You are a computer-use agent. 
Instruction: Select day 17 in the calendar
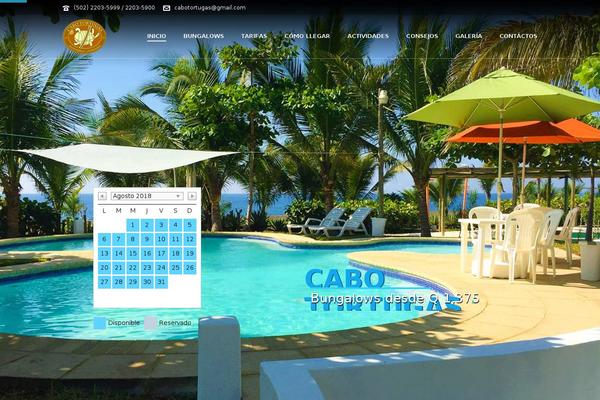[161, 253]
